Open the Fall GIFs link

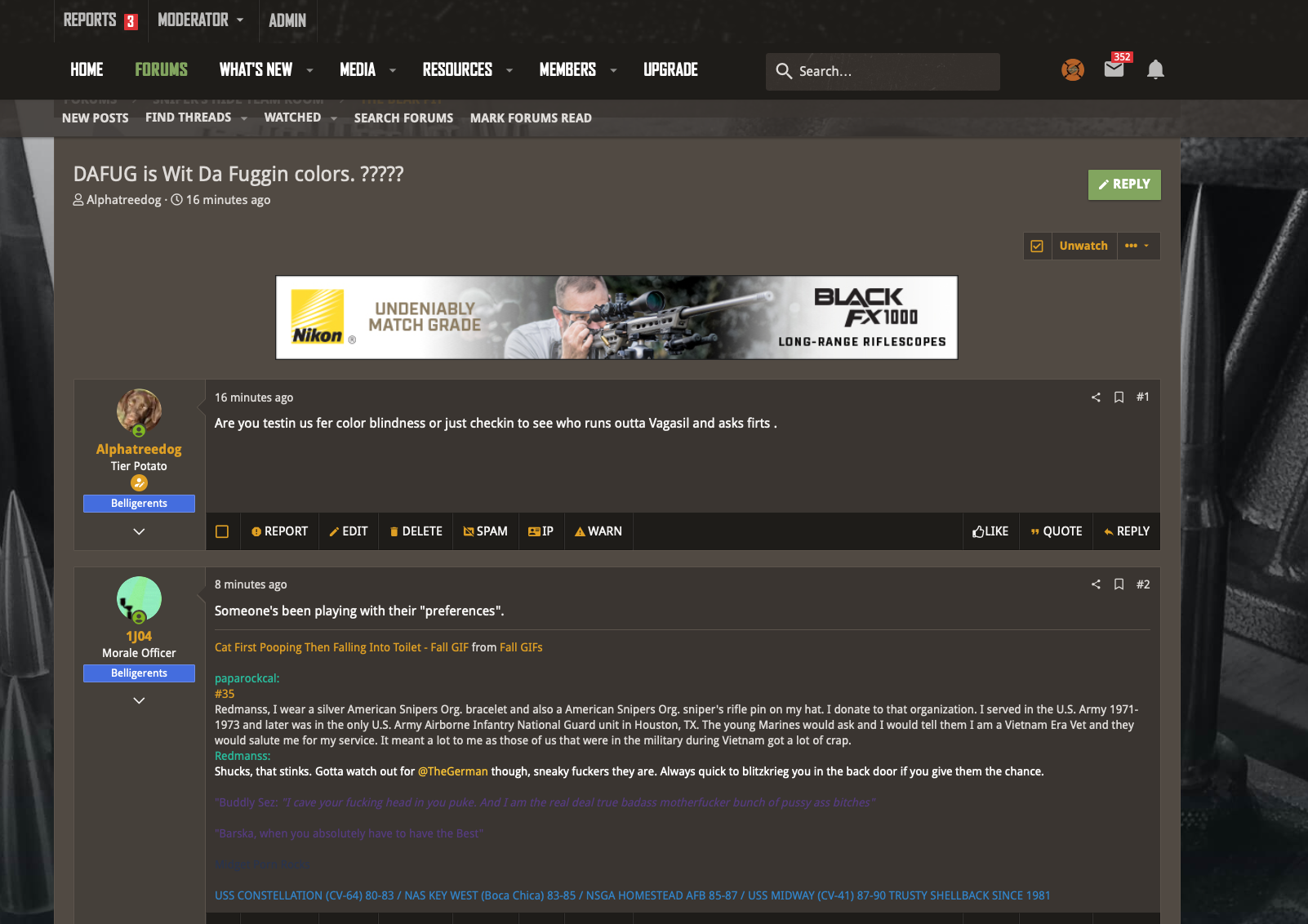pyautogui.click(x=521, y=647)
